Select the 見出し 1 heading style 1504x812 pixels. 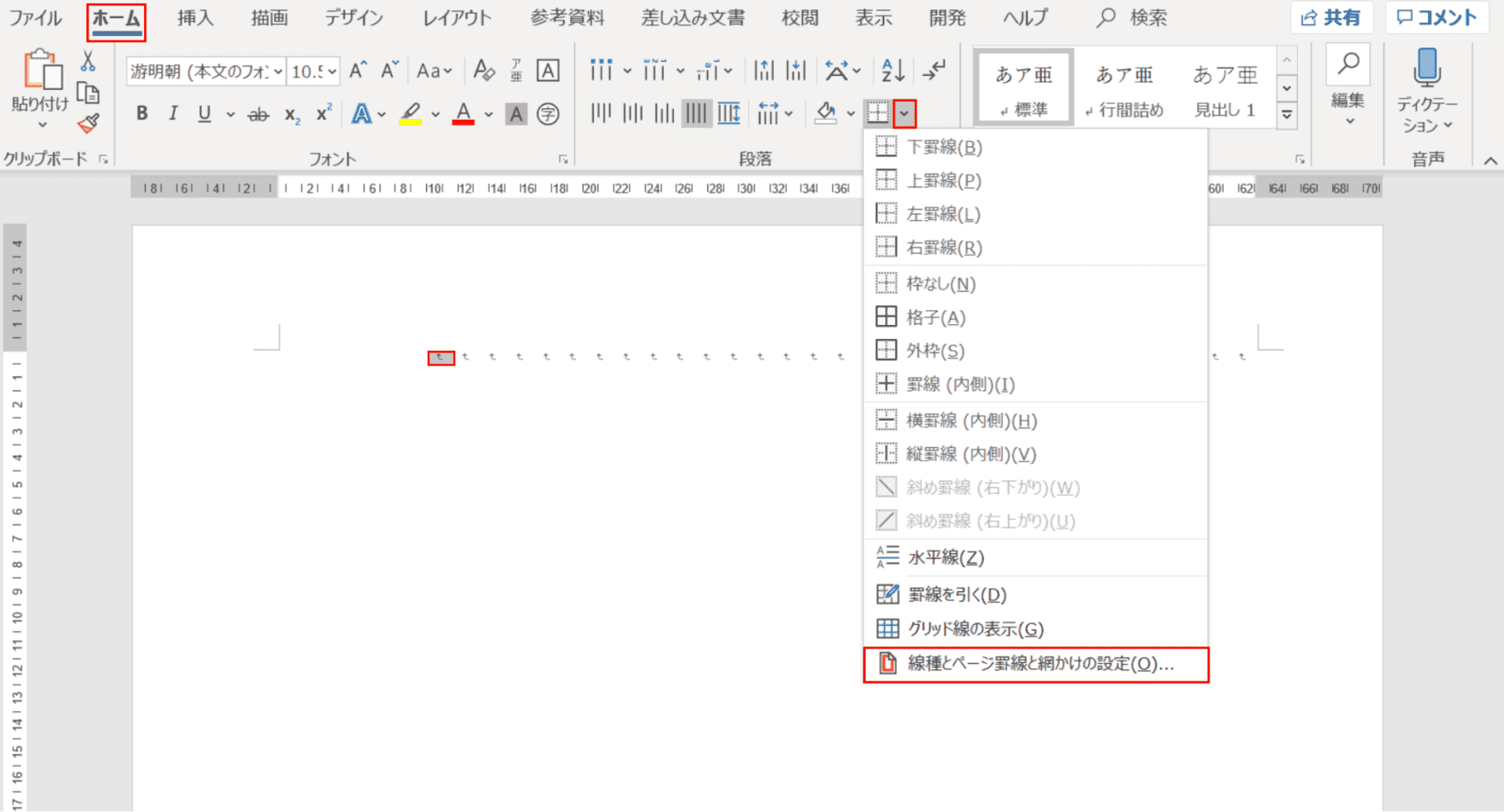click(1224, 88)
